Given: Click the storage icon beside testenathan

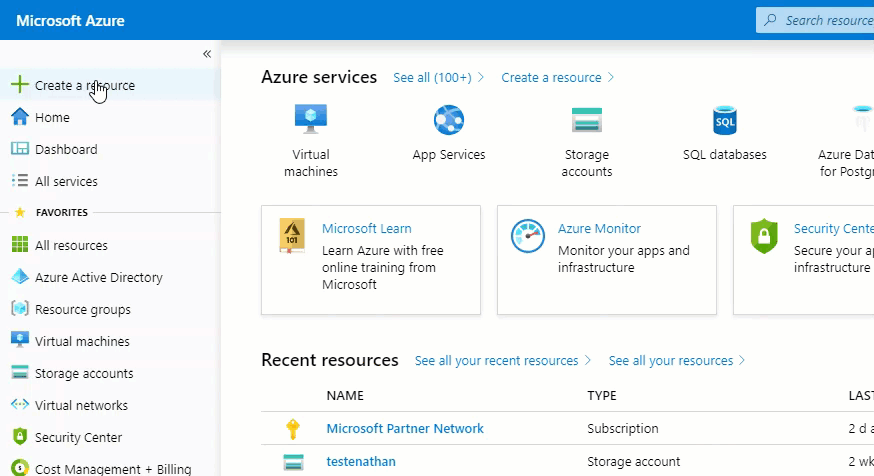Looking at the screenshot, I should [x=293, y=462].
